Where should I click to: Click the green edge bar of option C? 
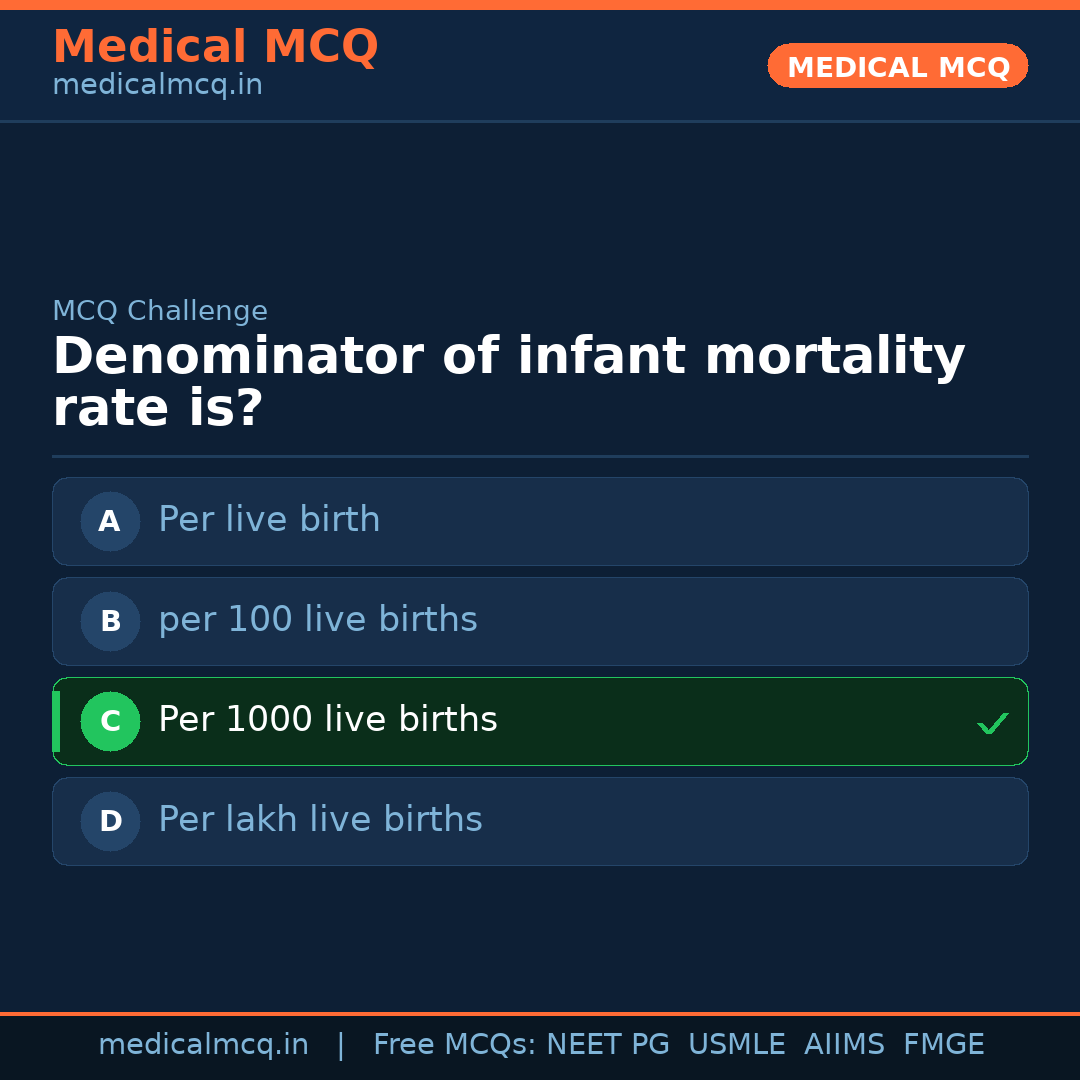point(55,721)
